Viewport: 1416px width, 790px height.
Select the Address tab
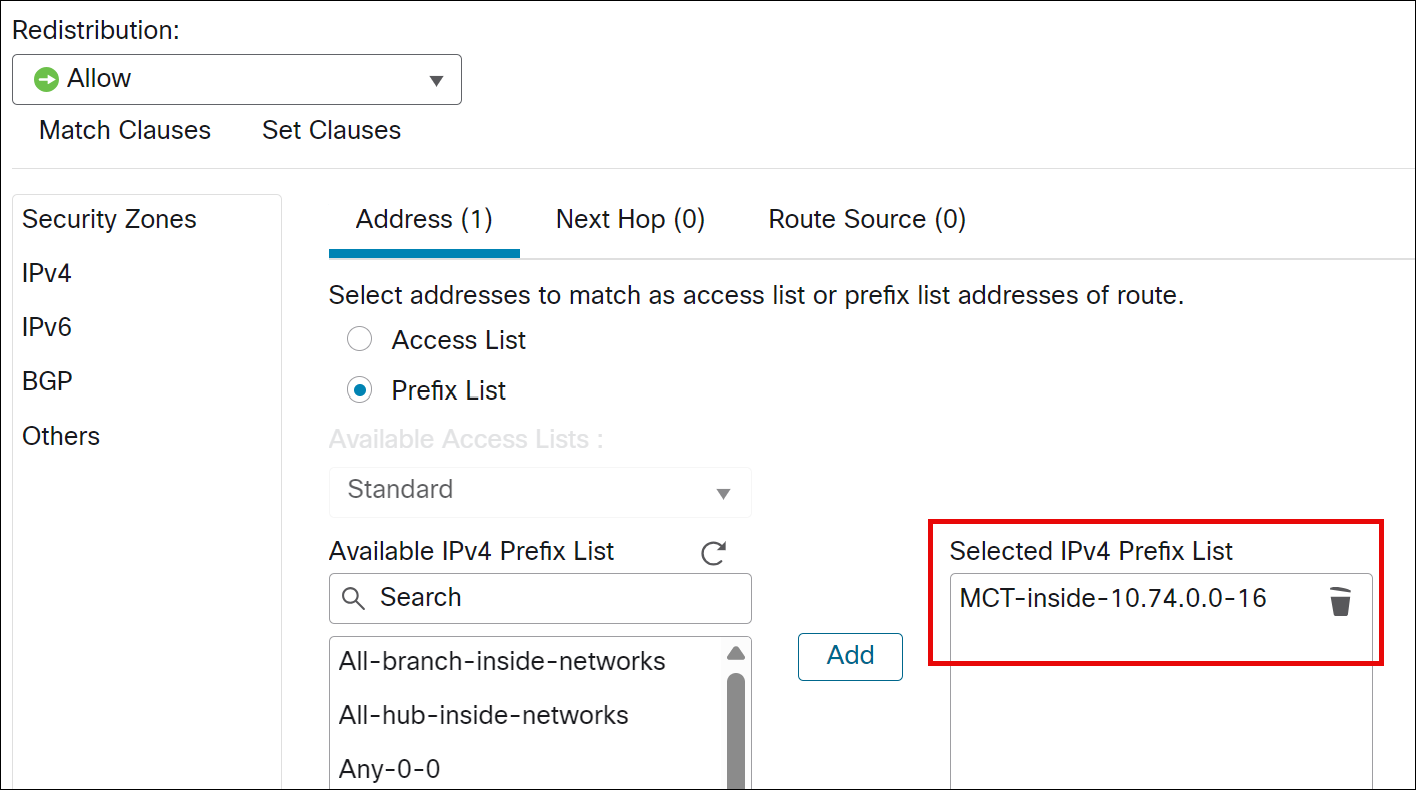424,219
